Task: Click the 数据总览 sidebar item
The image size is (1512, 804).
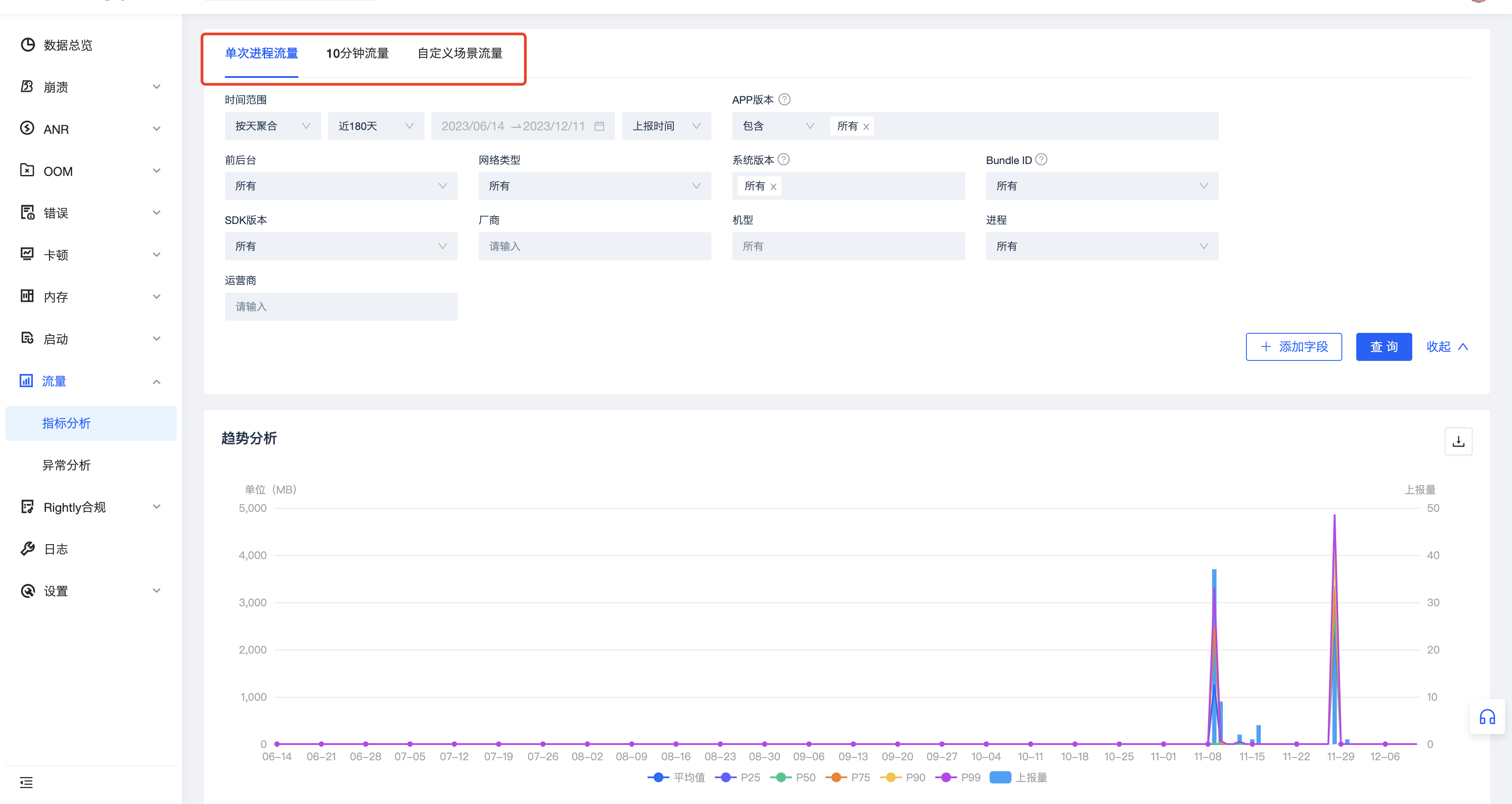Action: 67,45
